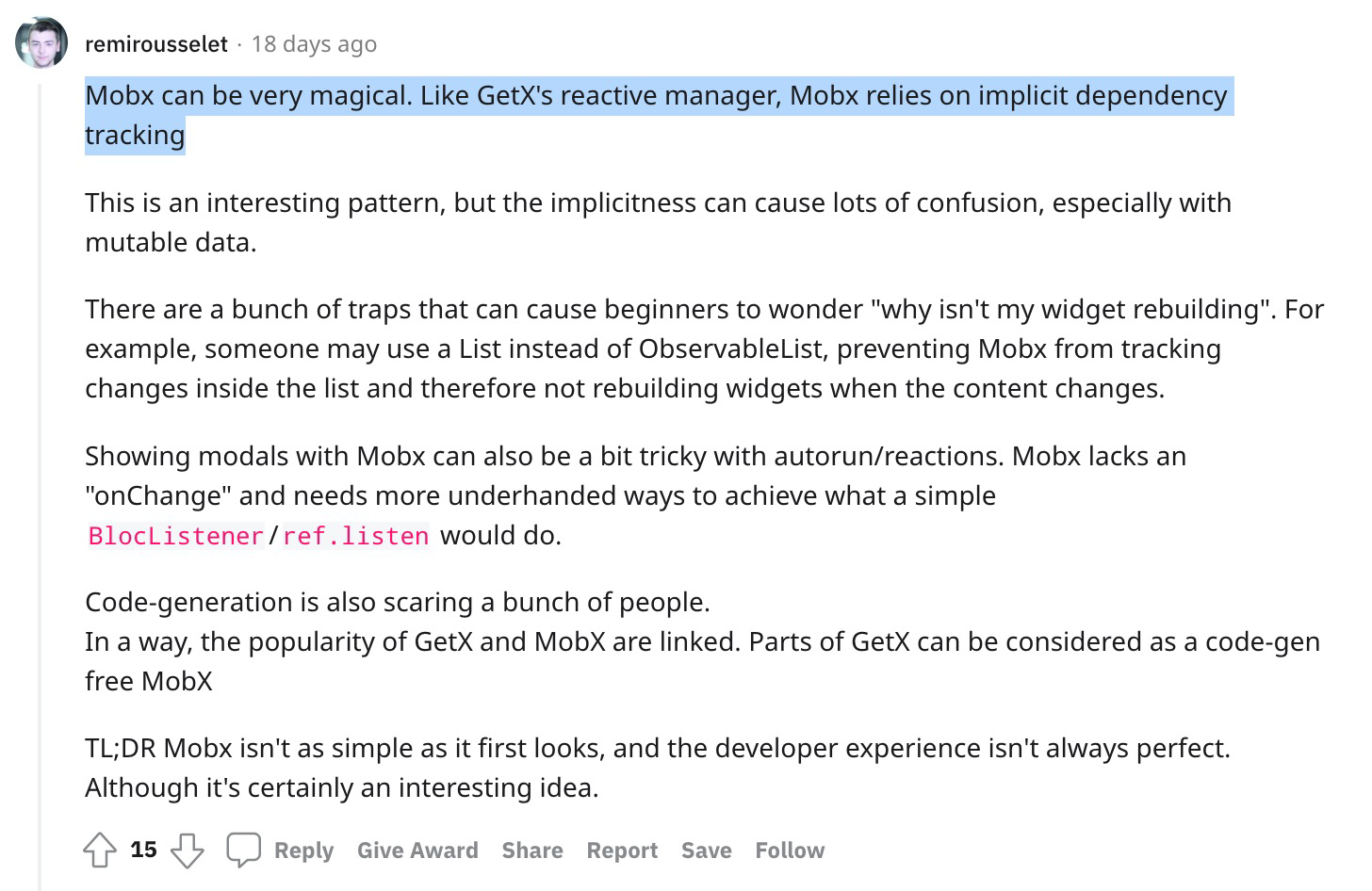
Task: Share this comment
Action: pyautogui.click(x=532, y=850)
